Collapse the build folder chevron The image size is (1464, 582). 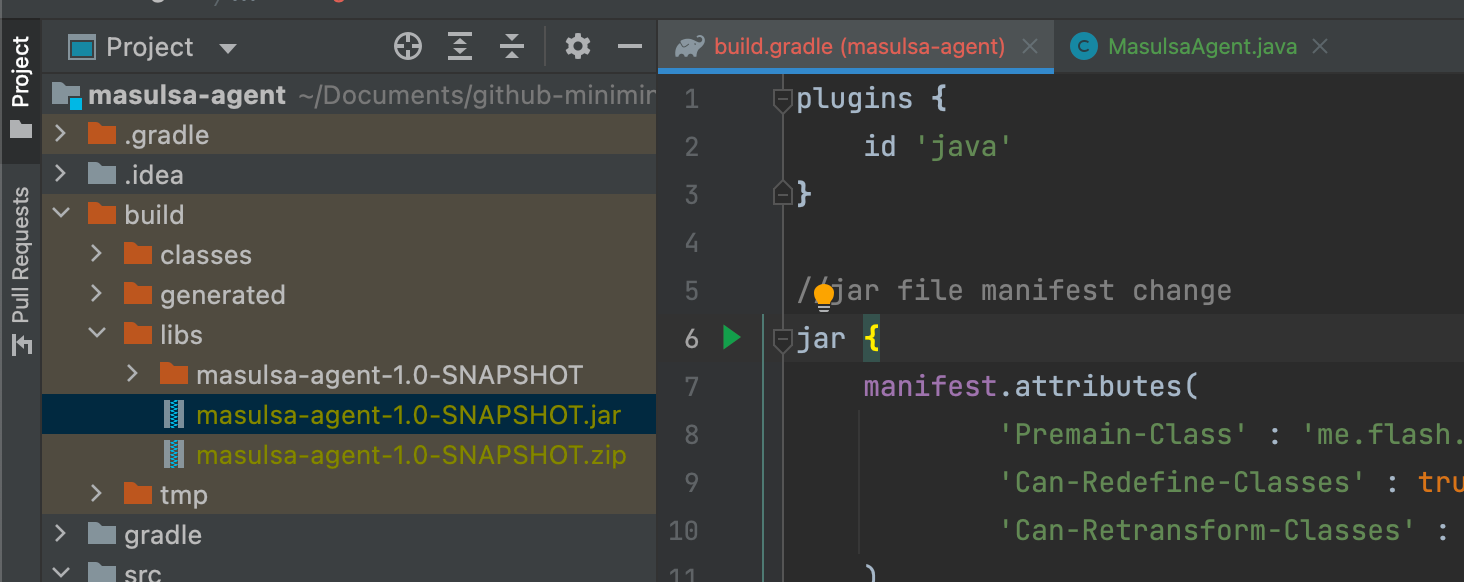[x=60, y=214]
